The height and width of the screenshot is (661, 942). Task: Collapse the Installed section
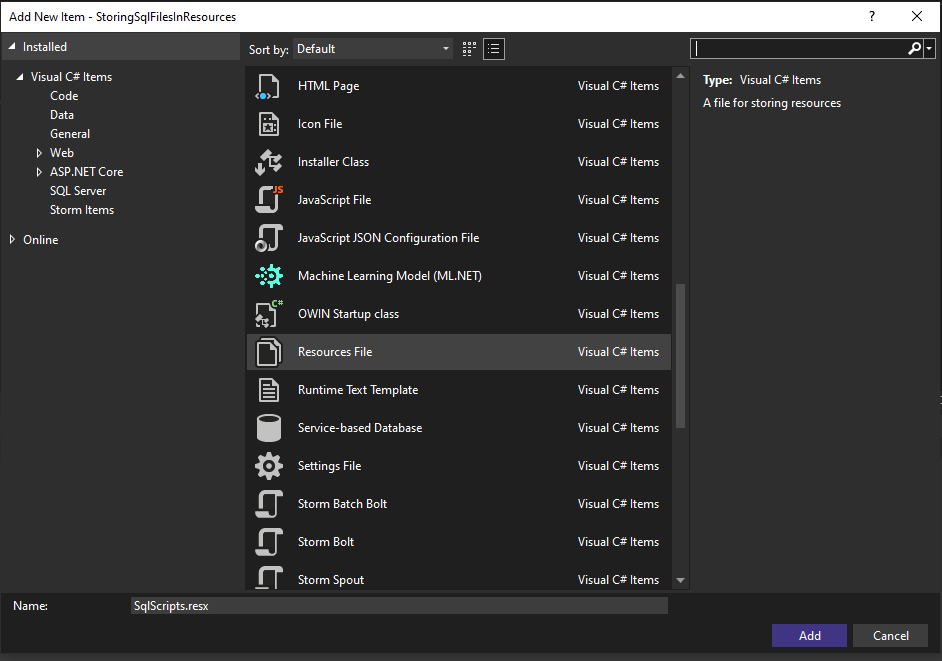tap(12, 46)
